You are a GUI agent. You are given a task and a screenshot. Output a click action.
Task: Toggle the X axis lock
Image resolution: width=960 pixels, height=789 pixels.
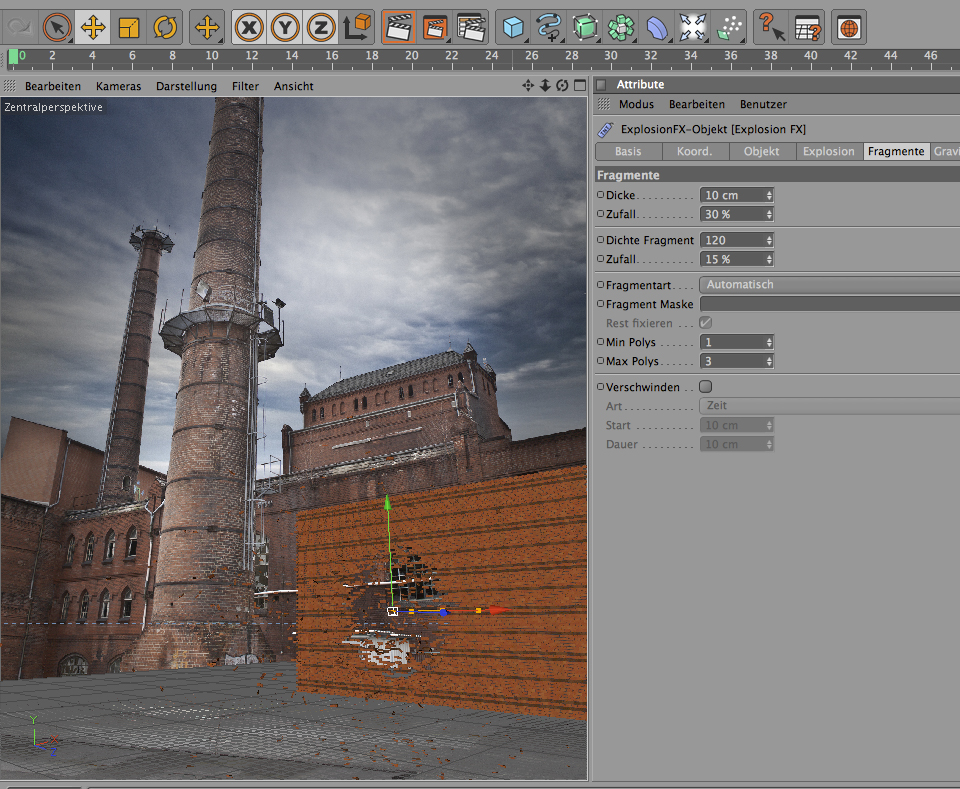tap(249, 27)
